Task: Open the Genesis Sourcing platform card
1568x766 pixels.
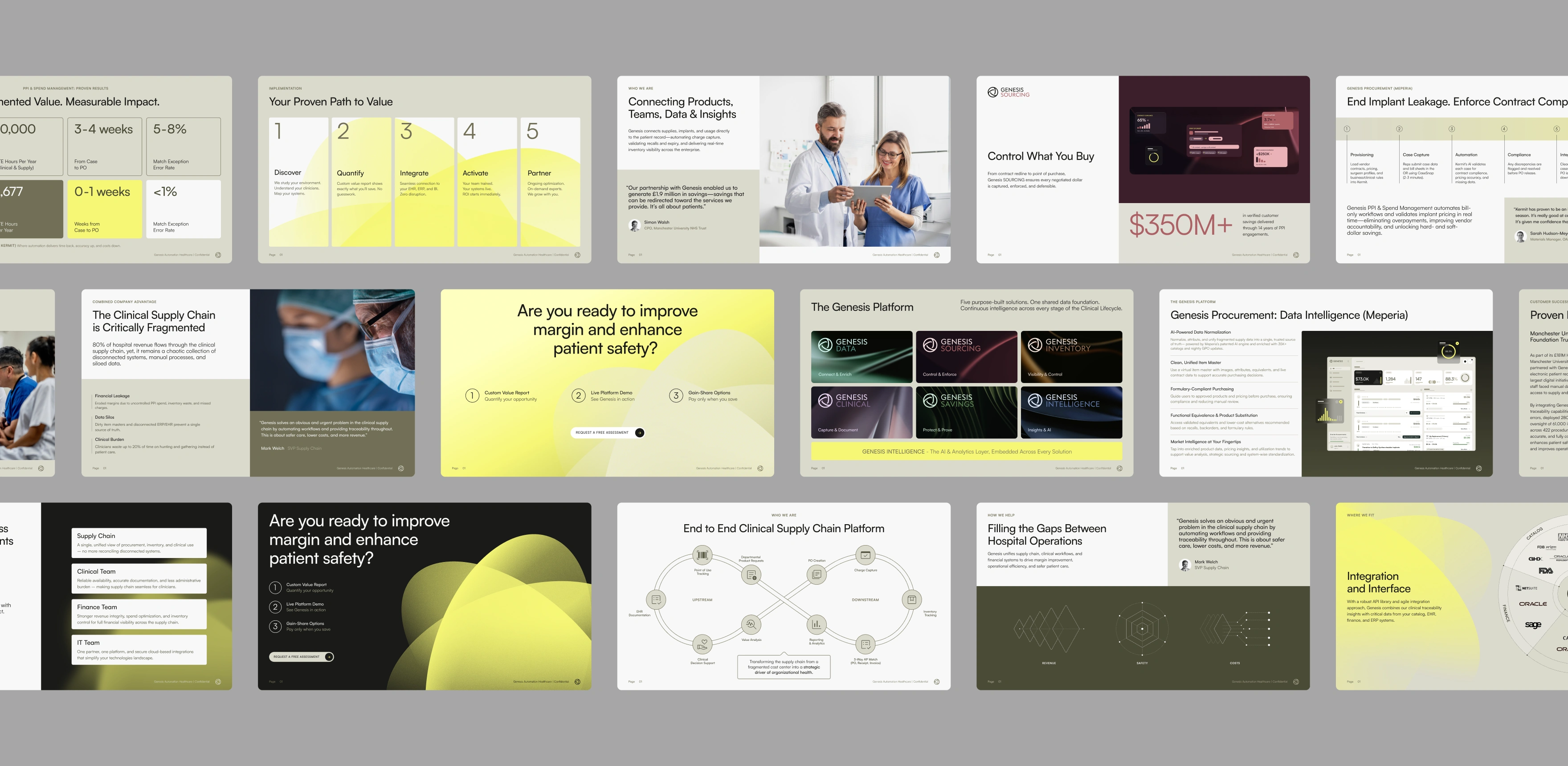Action: click(x=967, y=357)
